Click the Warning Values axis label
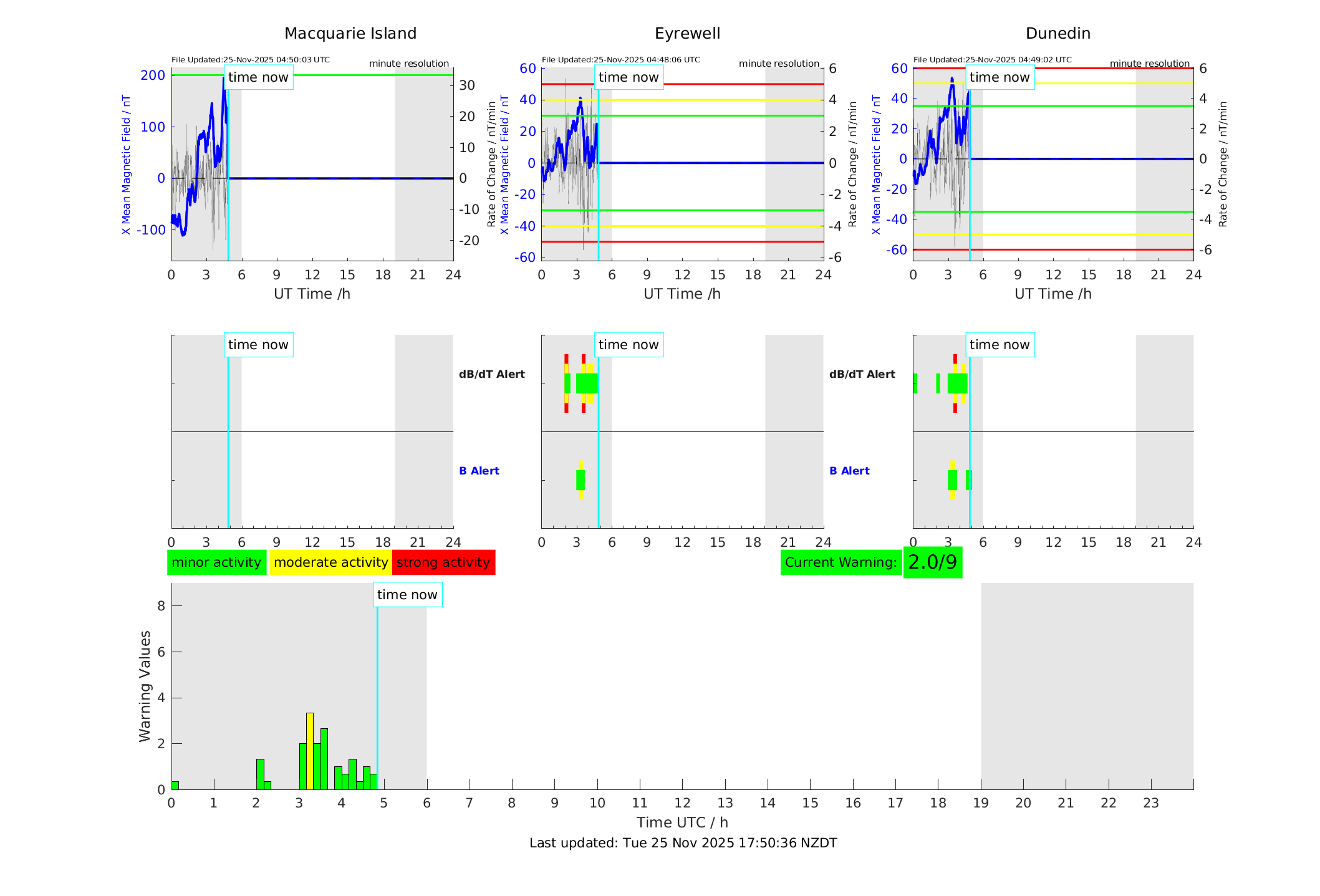Viewport: 1320px width, 896px height. (x=145, y=686)
